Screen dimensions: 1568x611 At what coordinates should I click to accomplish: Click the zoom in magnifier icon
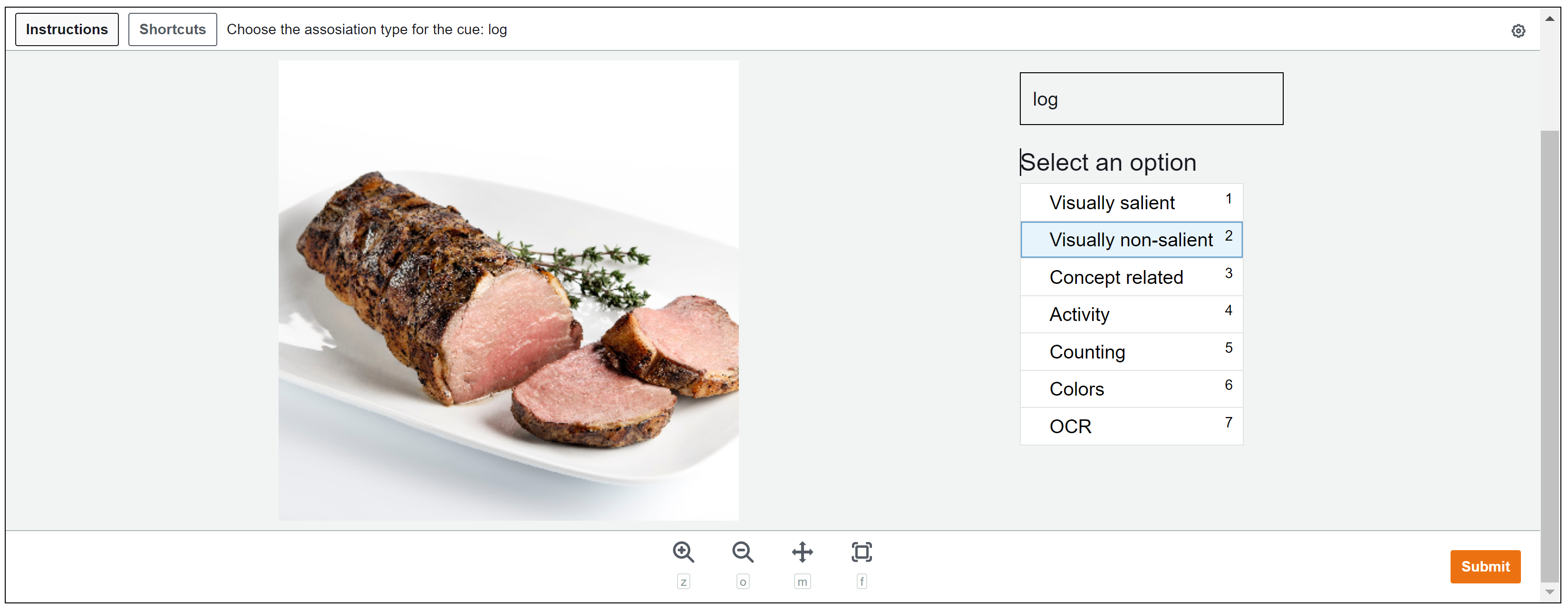[x=683, y=552]
